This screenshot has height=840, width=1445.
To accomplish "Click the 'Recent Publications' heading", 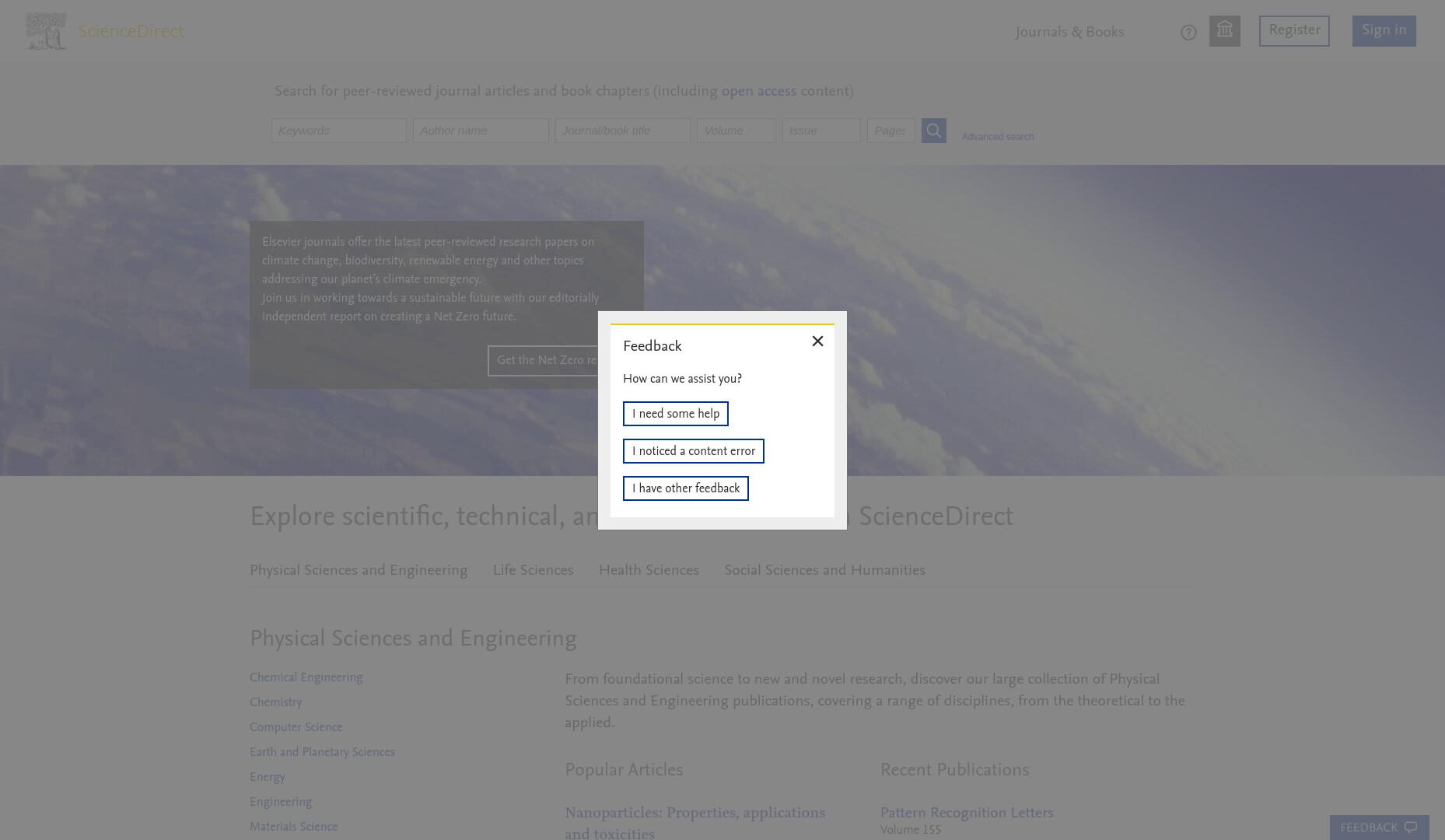I will 954,770.
